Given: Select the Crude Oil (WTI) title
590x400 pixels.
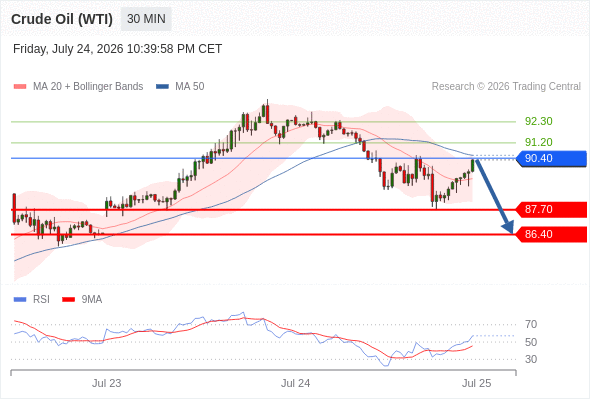Looking at the screenshot, I should [62, 19].
